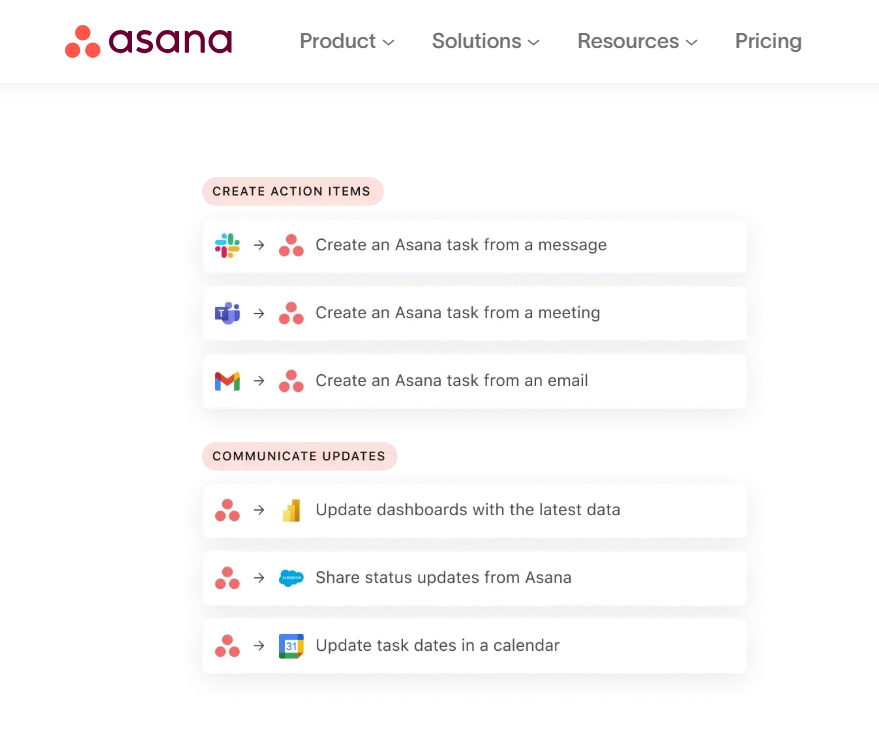Click "Share status updates from Asana" card

point(444,578)
